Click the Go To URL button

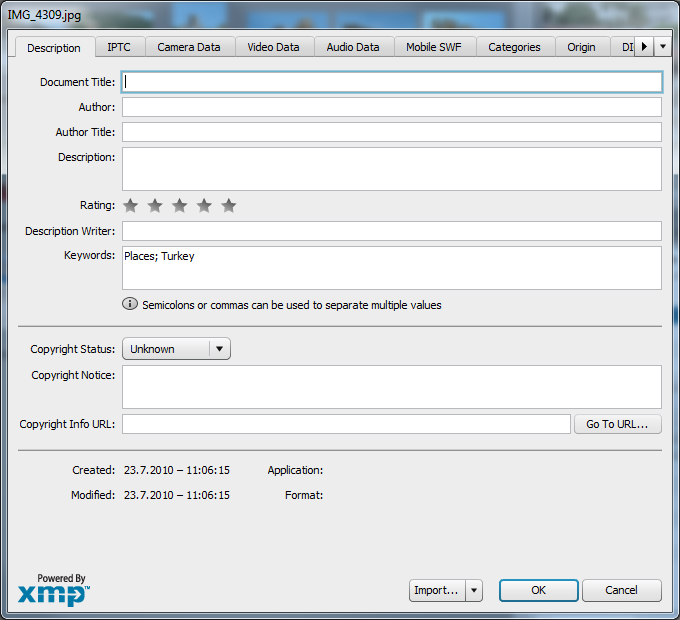[x=617, y=424]
